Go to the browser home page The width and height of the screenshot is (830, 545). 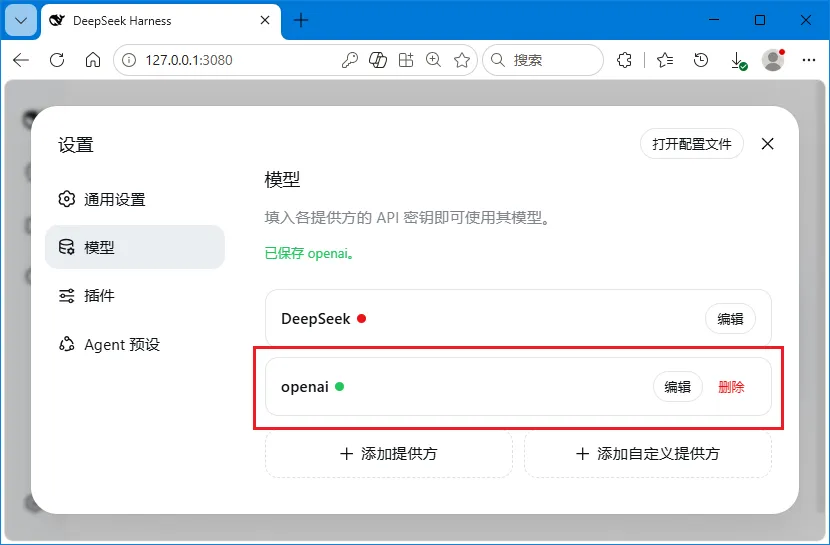93,60
